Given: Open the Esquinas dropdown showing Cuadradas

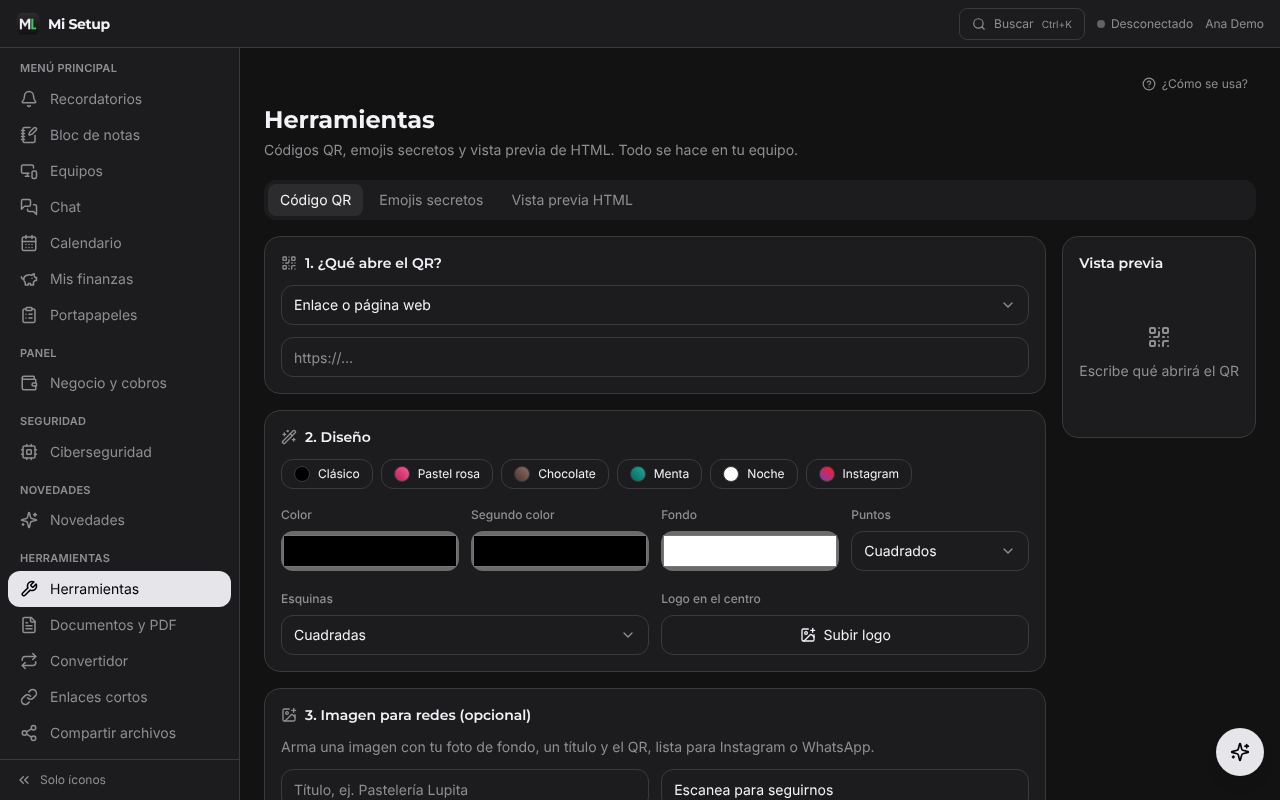Looking at the screenshot, I should click(465, 635).
